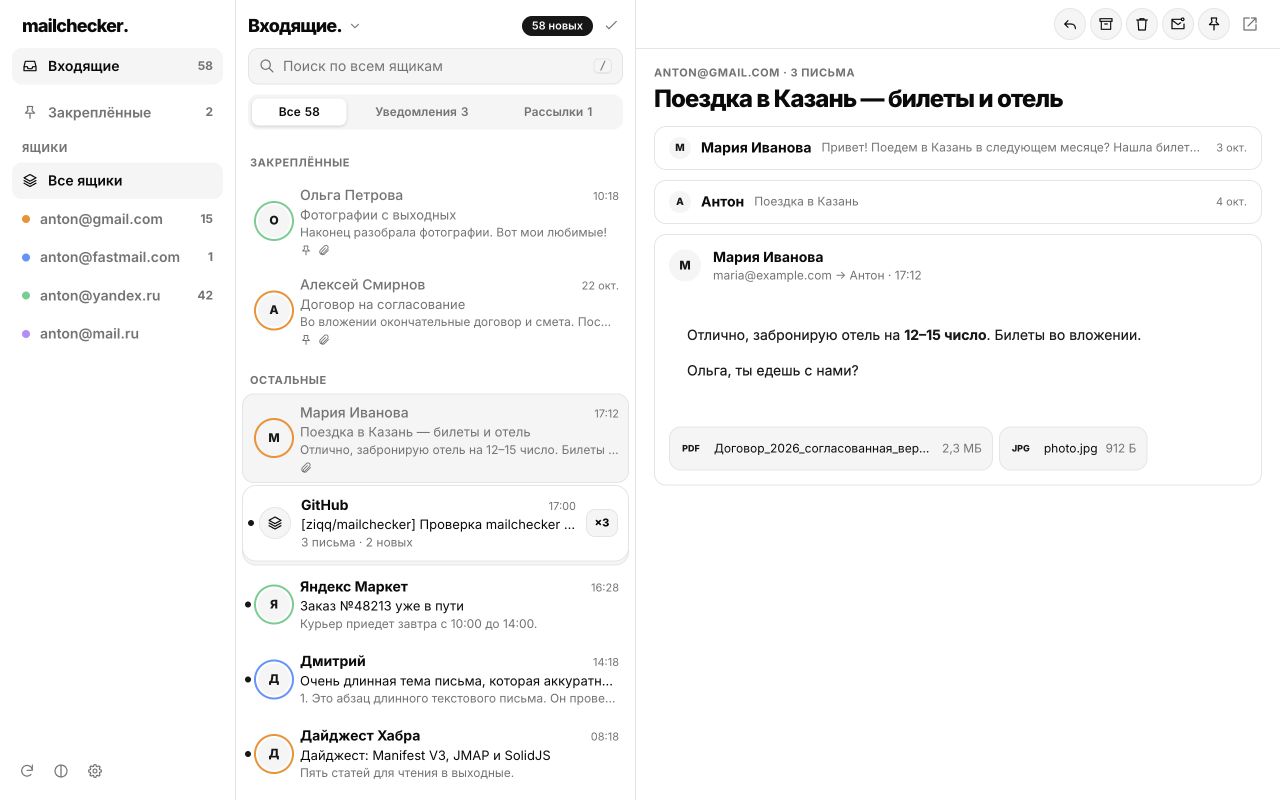This screenshot has width=1280, height=800.
Task: Filter by anton@gmail.com mailbox
Action: (x=117, y=219)
